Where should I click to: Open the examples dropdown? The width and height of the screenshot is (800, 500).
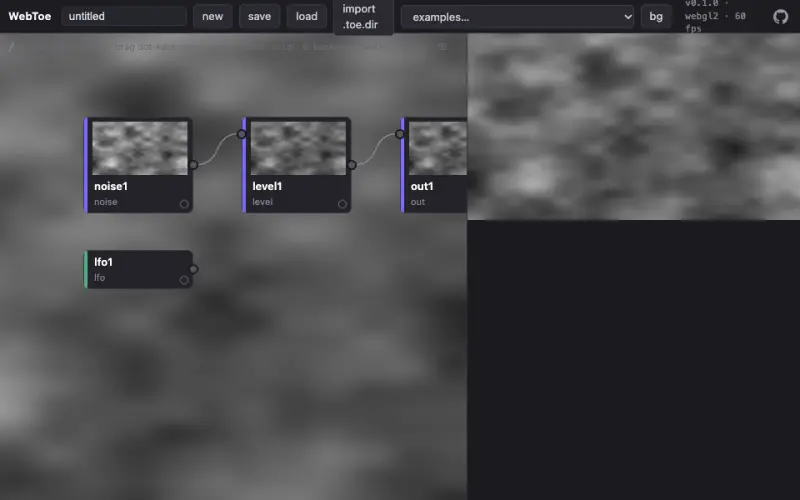(x=517, y=17)
